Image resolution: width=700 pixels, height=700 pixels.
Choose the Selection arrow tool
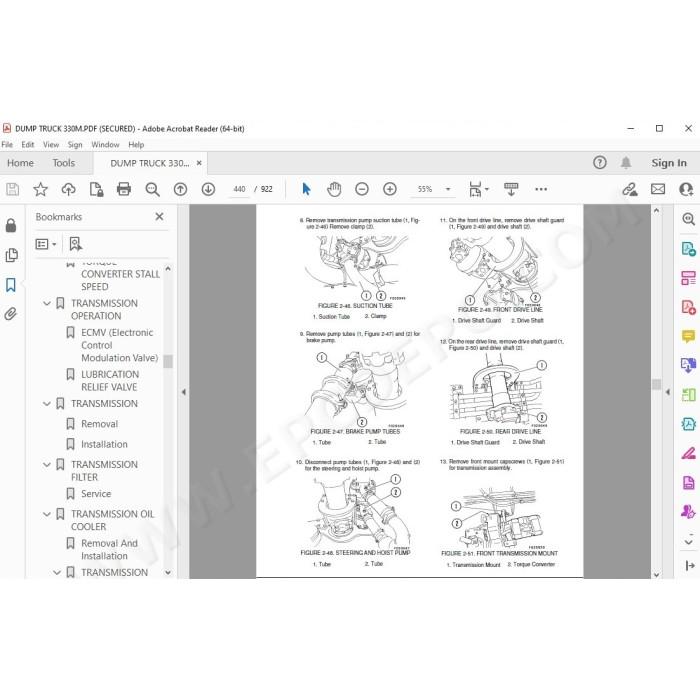[306, 189]
